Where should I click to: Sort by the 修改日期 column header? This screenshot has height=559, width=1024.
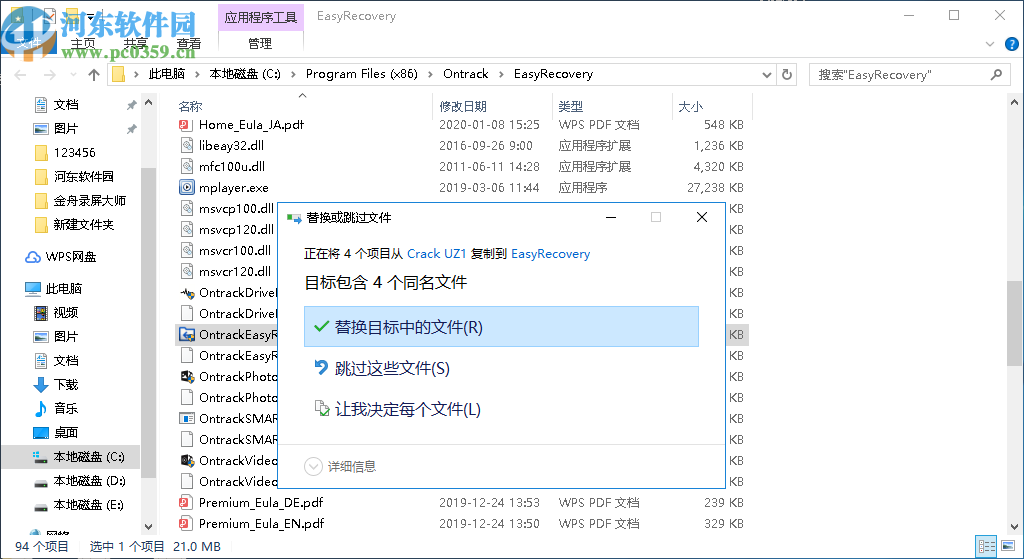463,106
